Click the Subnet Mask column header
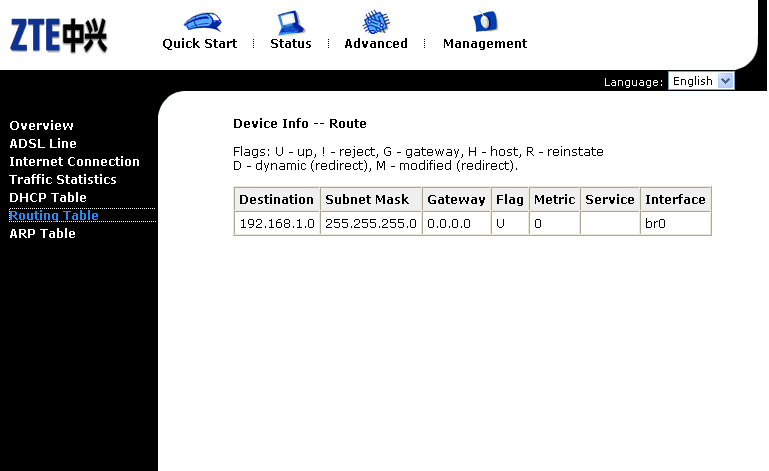Screen dimensions: 769x471 [371, 200]
